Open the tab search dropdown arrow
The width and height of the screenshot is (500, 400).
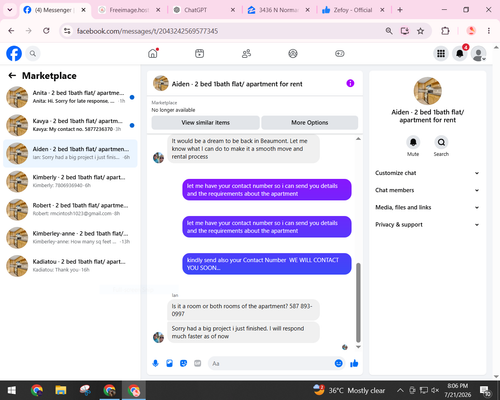(10, 10)
